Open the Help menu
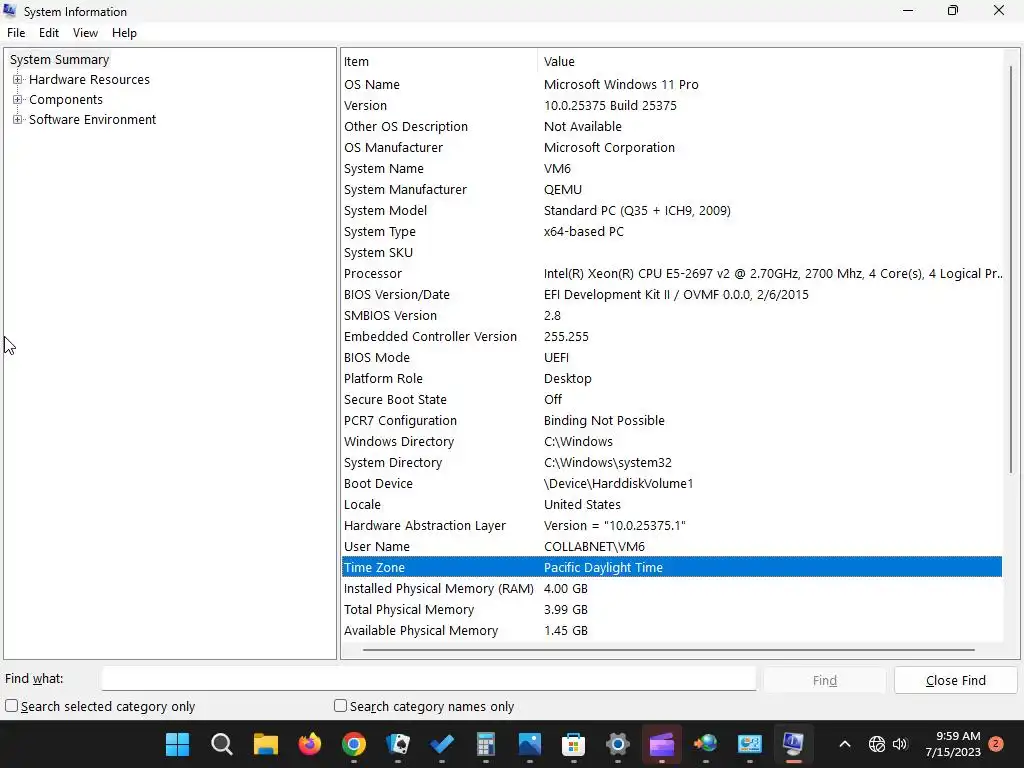 pyautogui.click(x=124, y=33)
